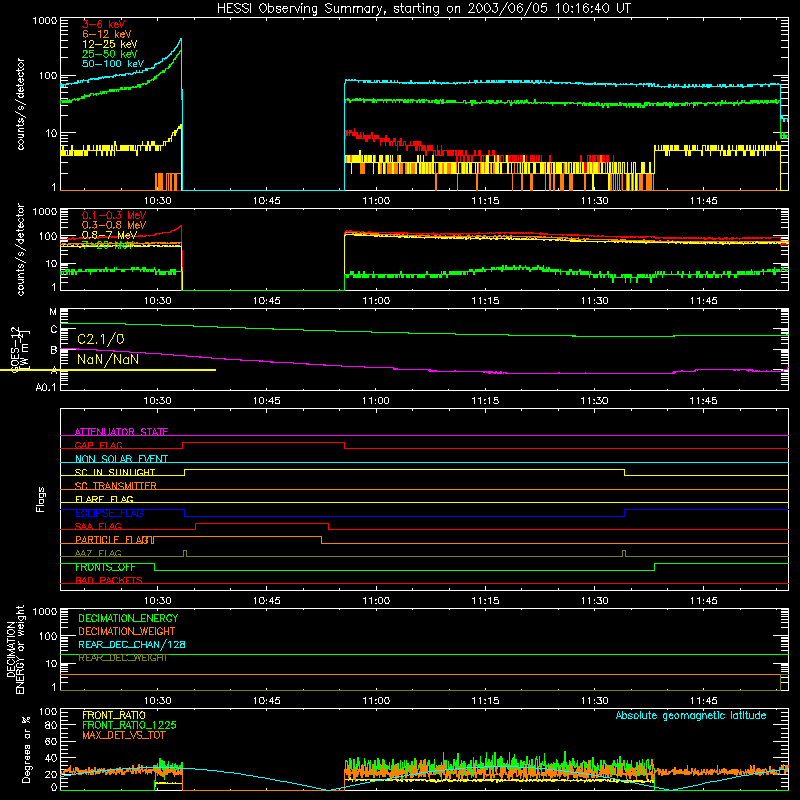Click the PARTICLE_FLAG label

click(x=112, y=540)
